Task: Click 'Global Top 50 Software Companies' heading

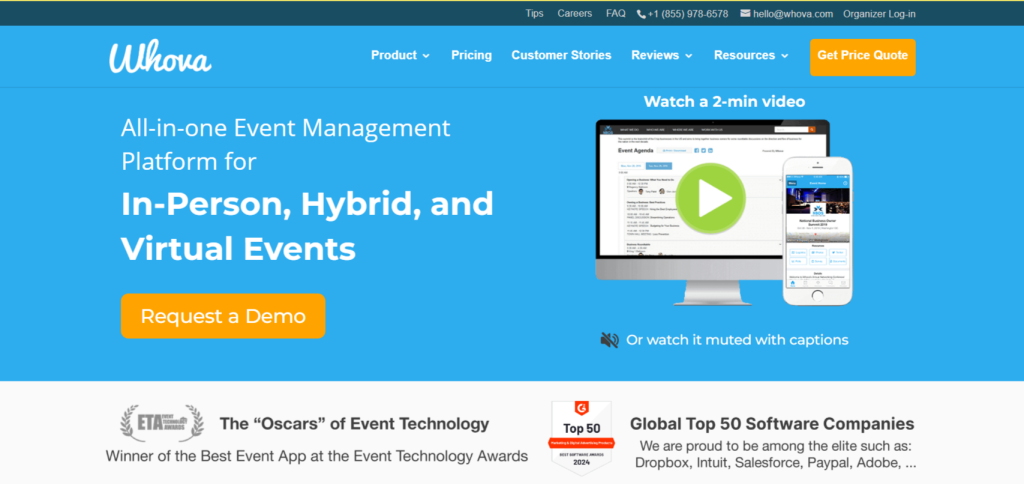Action: (x=772, y=424)
